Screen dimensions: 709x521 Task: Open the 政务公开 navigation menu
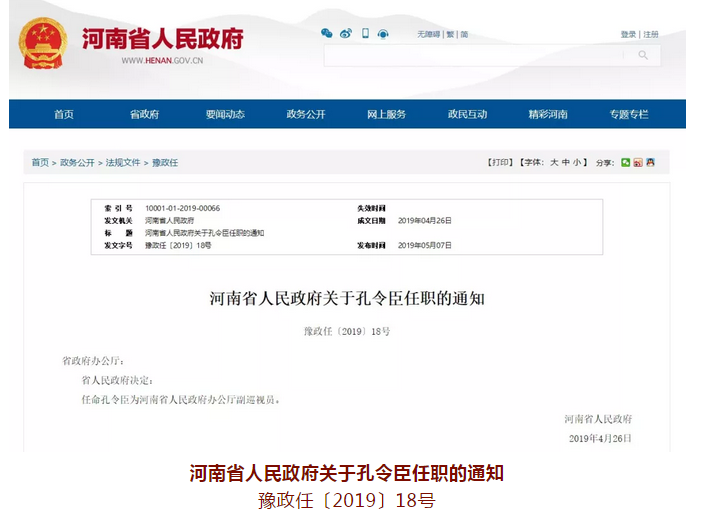click(305, 114)
